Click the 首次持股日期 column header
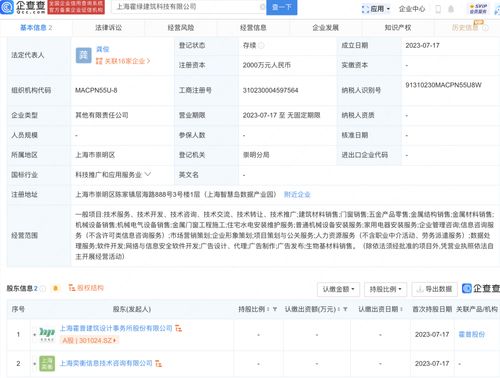 point(432,309)
